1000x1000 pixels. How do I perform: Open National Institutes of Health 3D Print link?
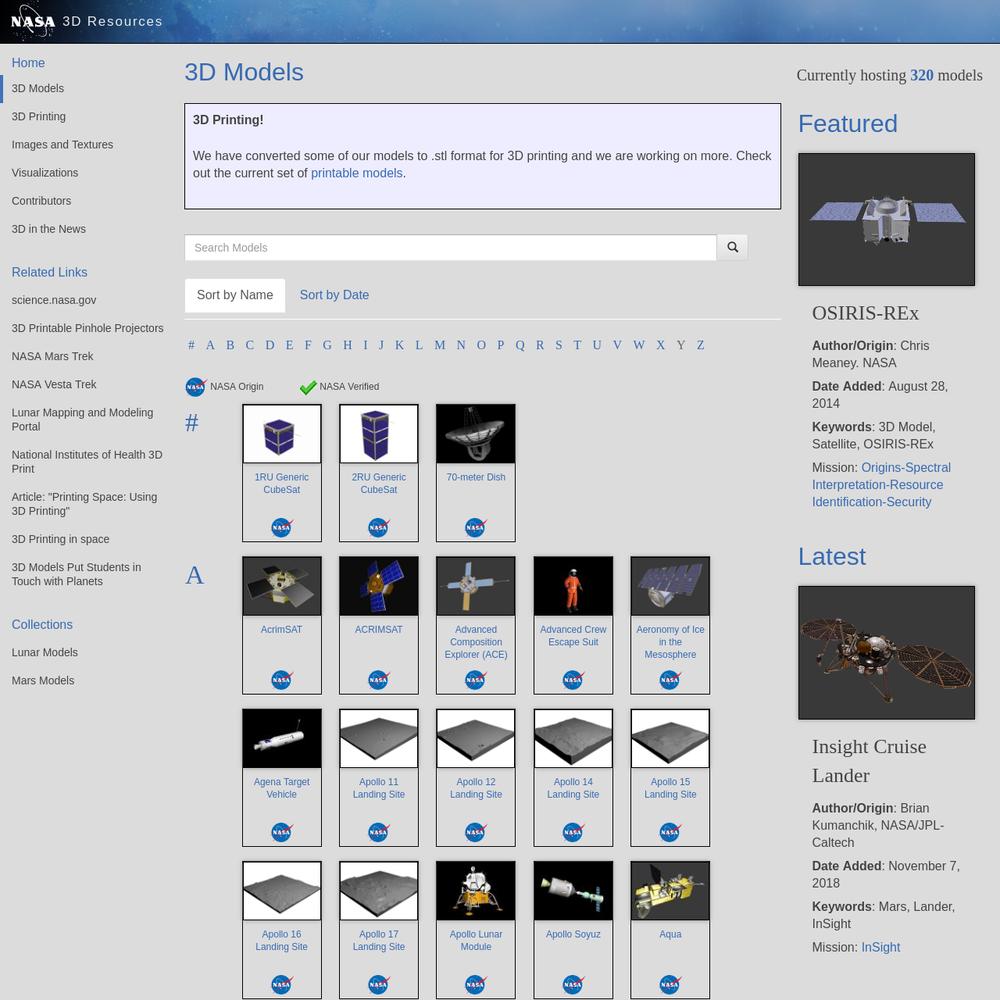(87, 462)
